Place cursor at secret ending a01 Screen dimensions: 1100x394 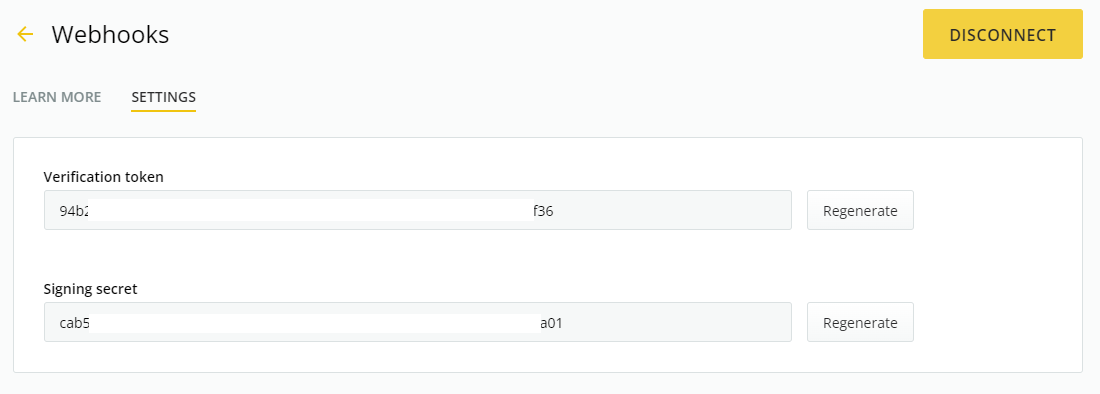[551, 322]
